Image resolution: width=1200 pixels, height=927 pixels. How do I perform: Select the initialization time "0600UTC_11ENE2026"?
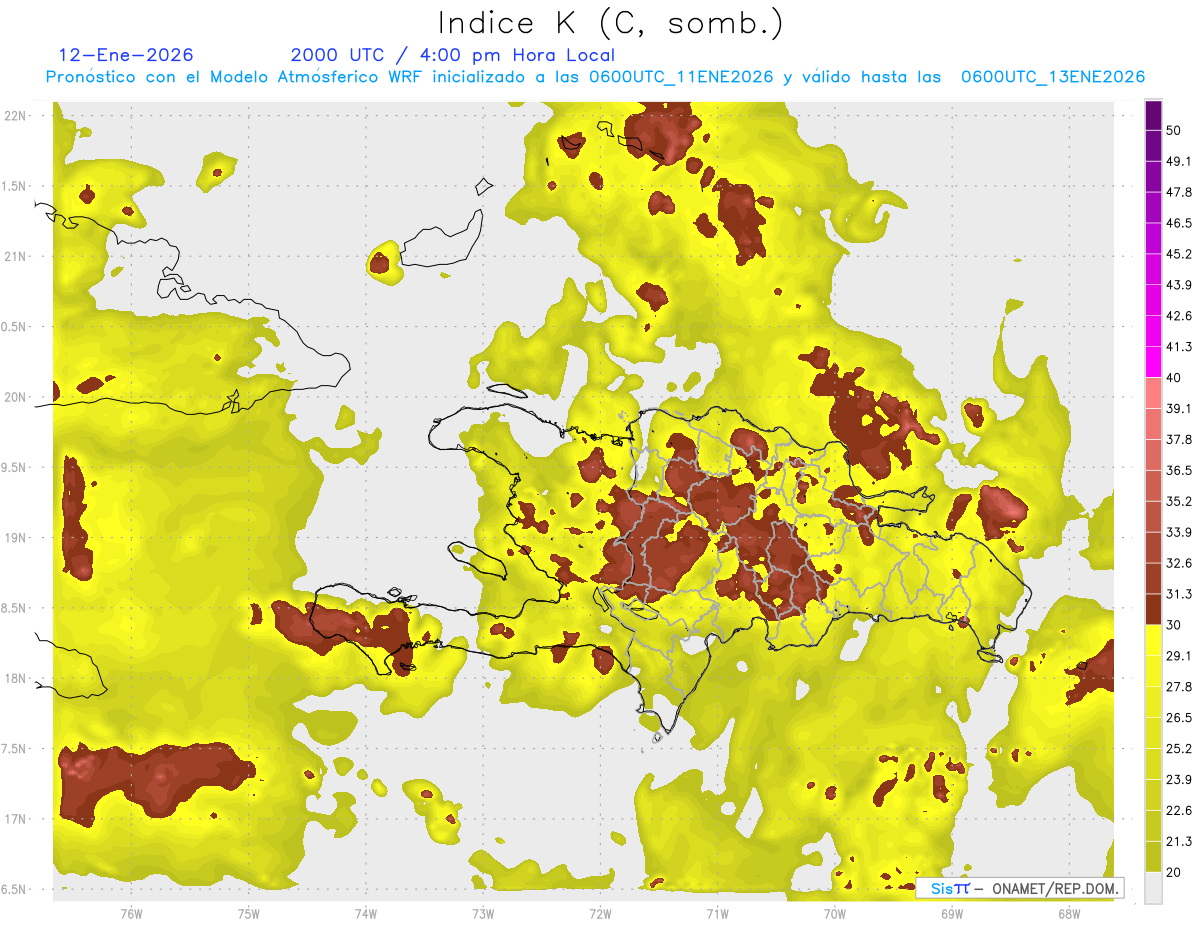point(681,77)
